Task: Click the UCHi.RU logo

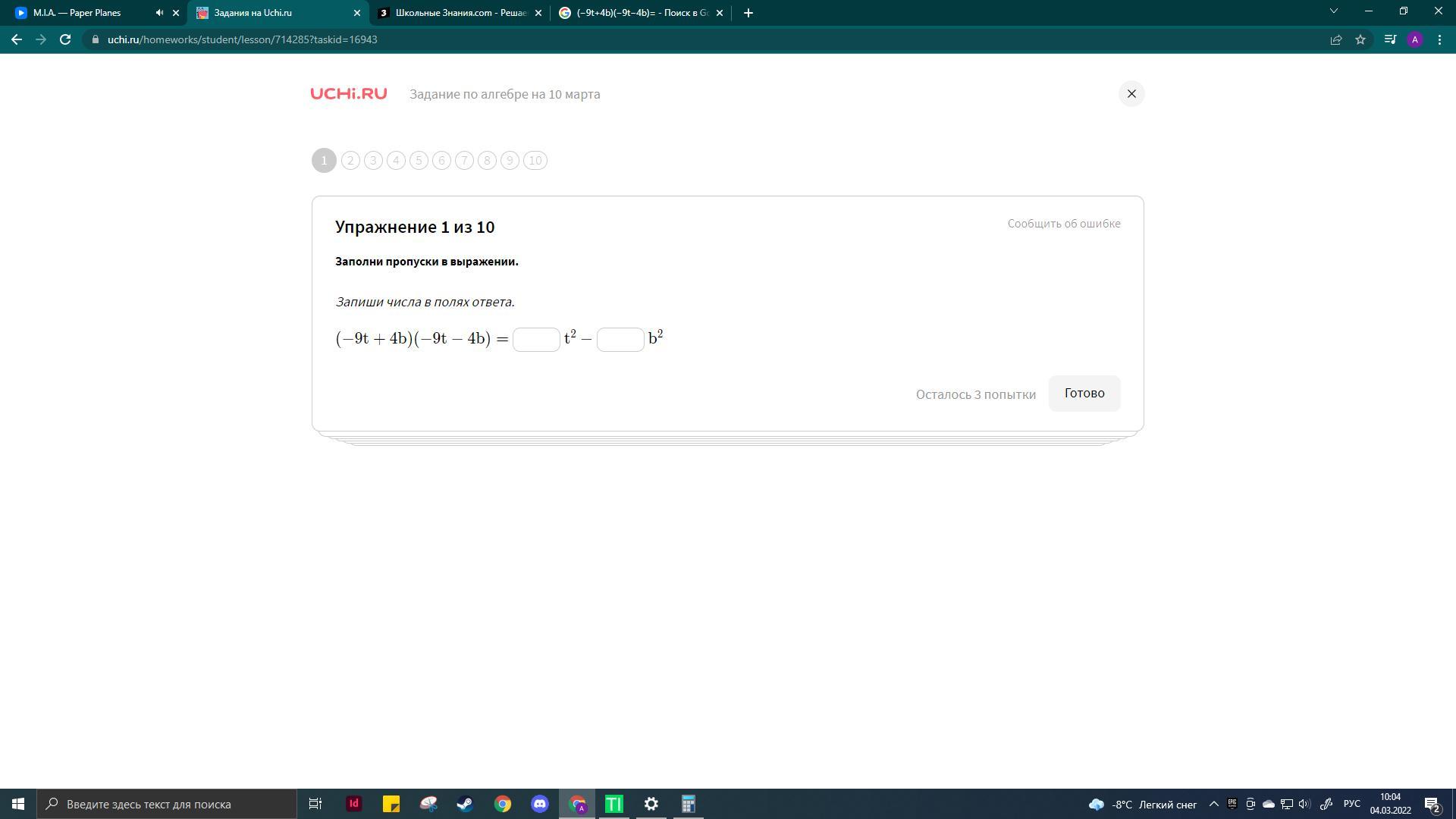Action: pyautogui.click(x=348, y=94)
